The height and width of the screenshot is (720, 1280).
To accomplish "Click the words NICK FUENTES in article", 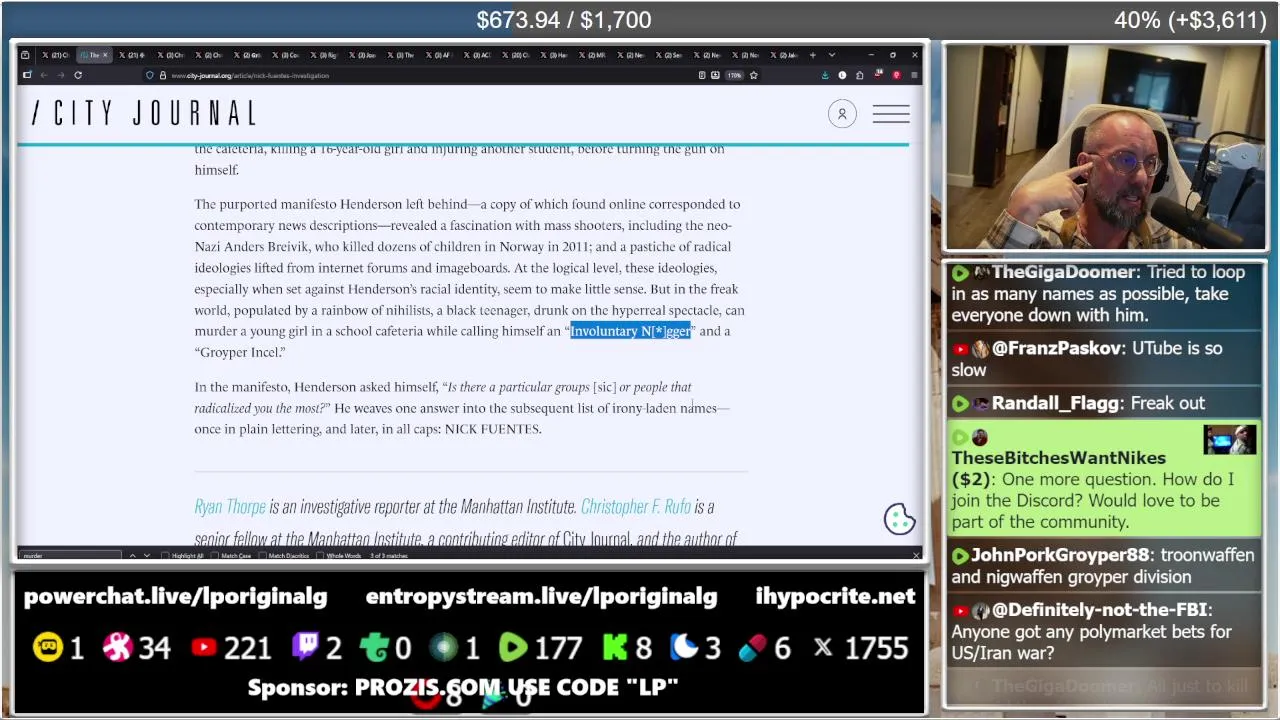I will 492,429.
